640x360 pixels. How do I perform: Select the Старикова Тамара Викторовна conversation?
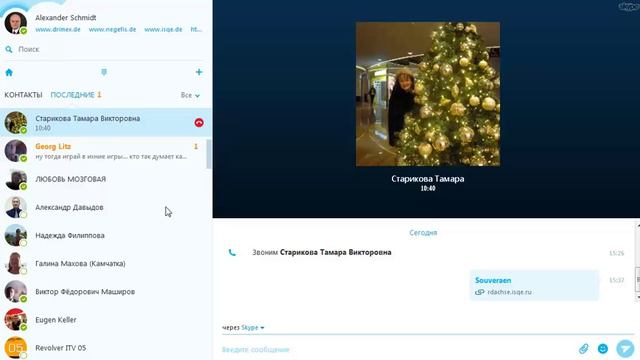(x=106, y=122)
